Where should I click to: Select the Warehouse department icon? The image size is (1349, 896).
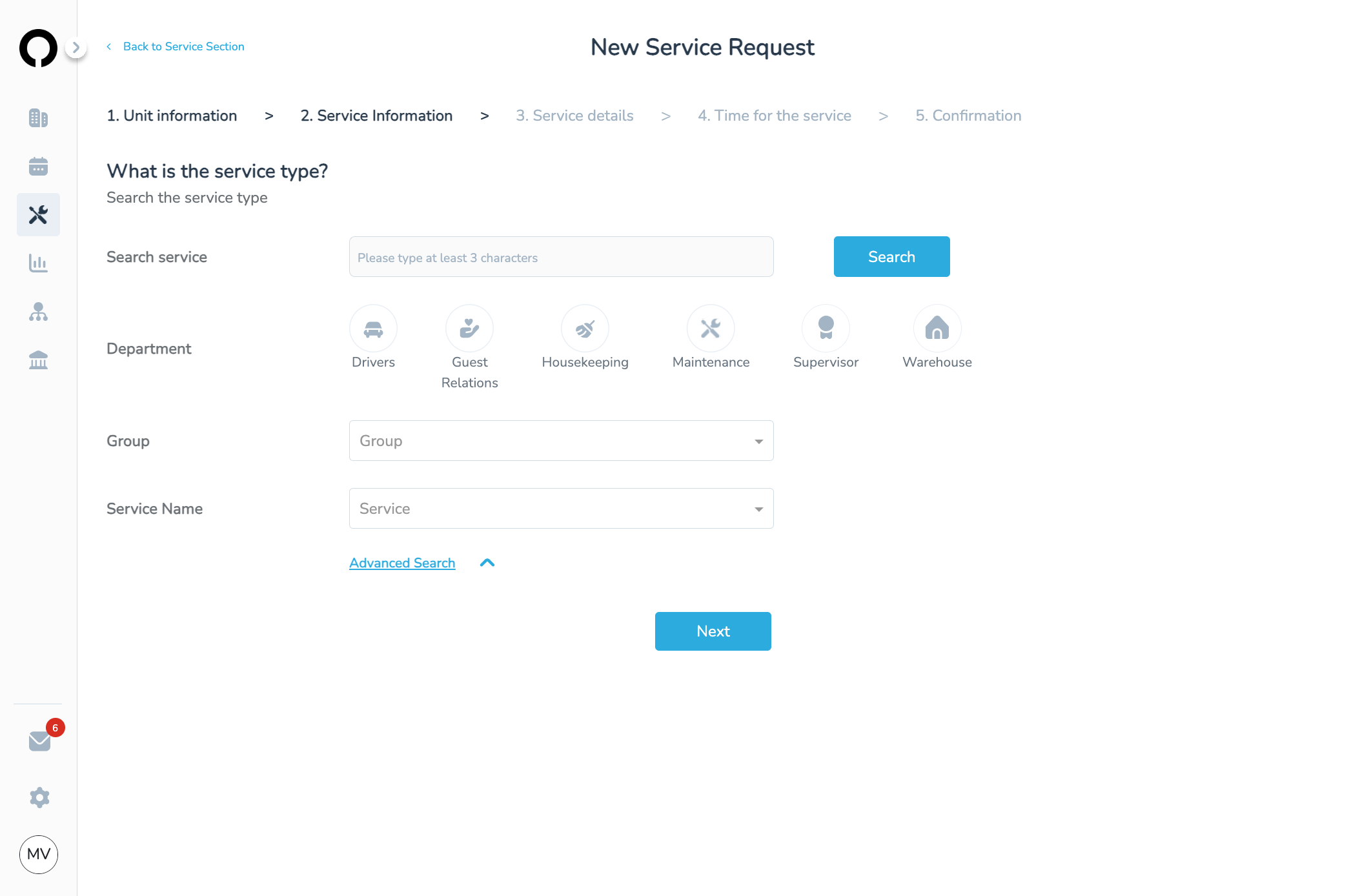[x=937, y=329]
